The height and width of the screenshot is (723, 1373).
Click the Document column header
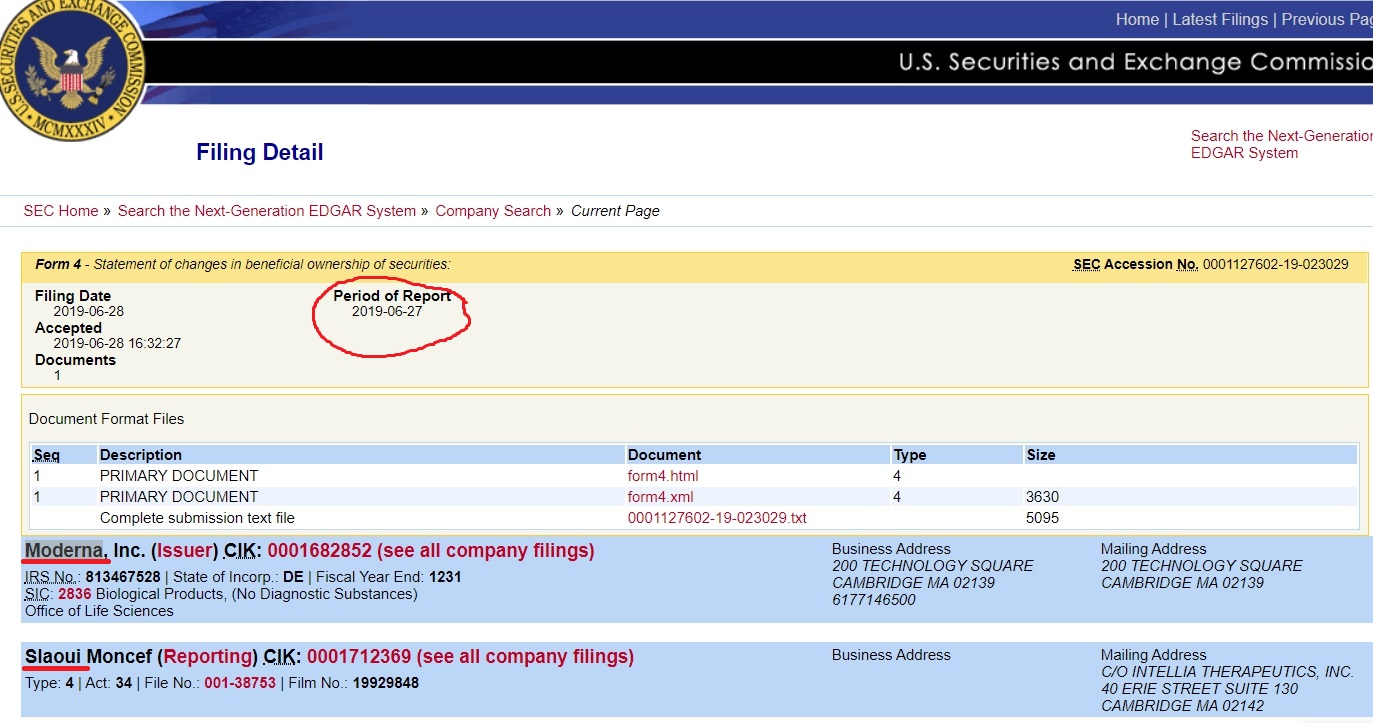click(665, 455)
